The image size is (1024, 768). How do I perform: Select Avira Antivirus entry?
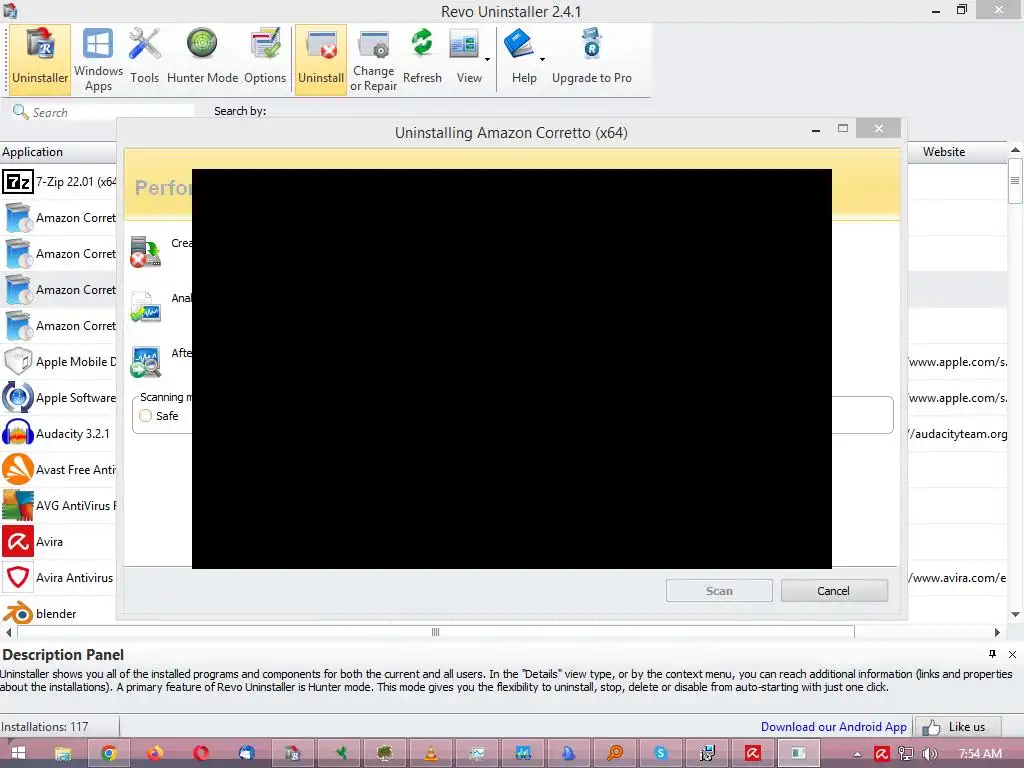point(59,577)
